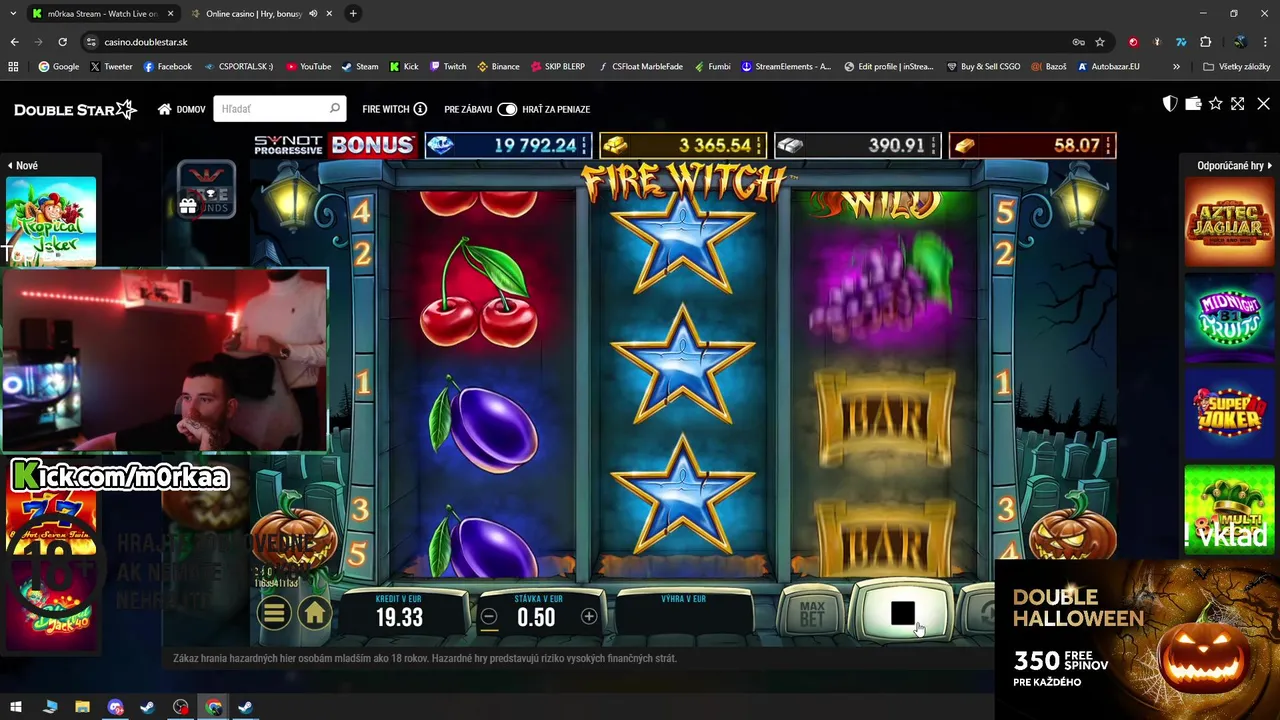Open the Chrome three-dot menu
Image resolution: width=1280 pixels, height=720 pixels.
tap(1265, 42)
